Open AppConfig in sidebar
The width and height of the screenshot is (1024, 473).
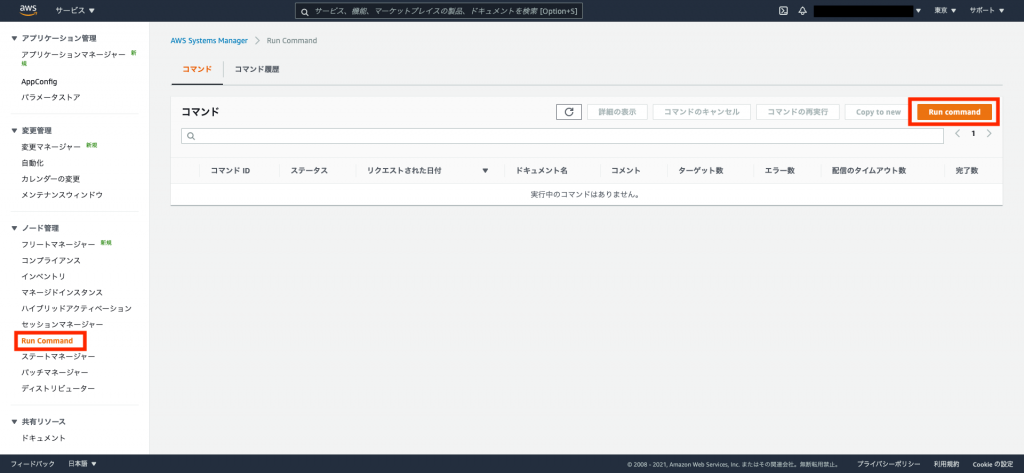pyautogui.click(x=39, y=82)
